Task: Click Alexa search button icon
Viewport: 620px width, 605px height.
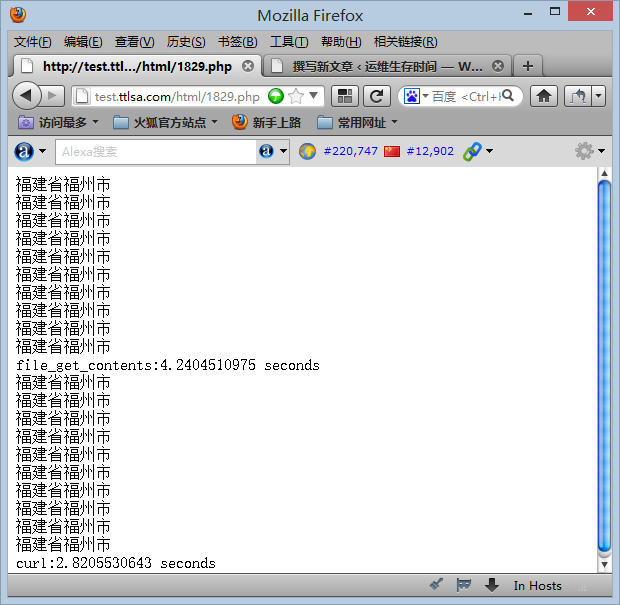Action: pyautogui.click(x=267, y=151)
